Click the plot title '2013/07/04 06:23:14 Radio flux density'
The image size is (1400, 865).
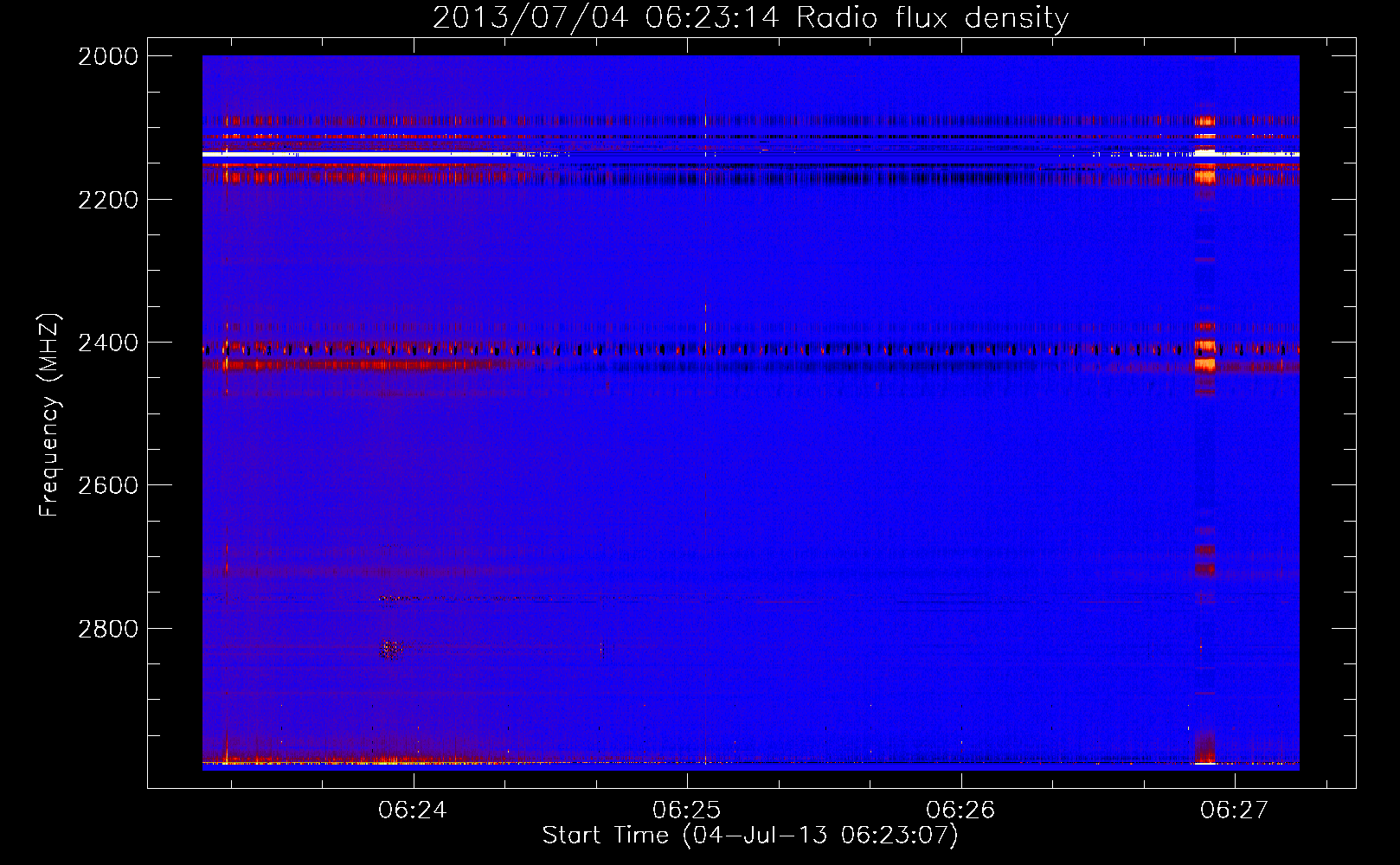click(x=750, y=17)
